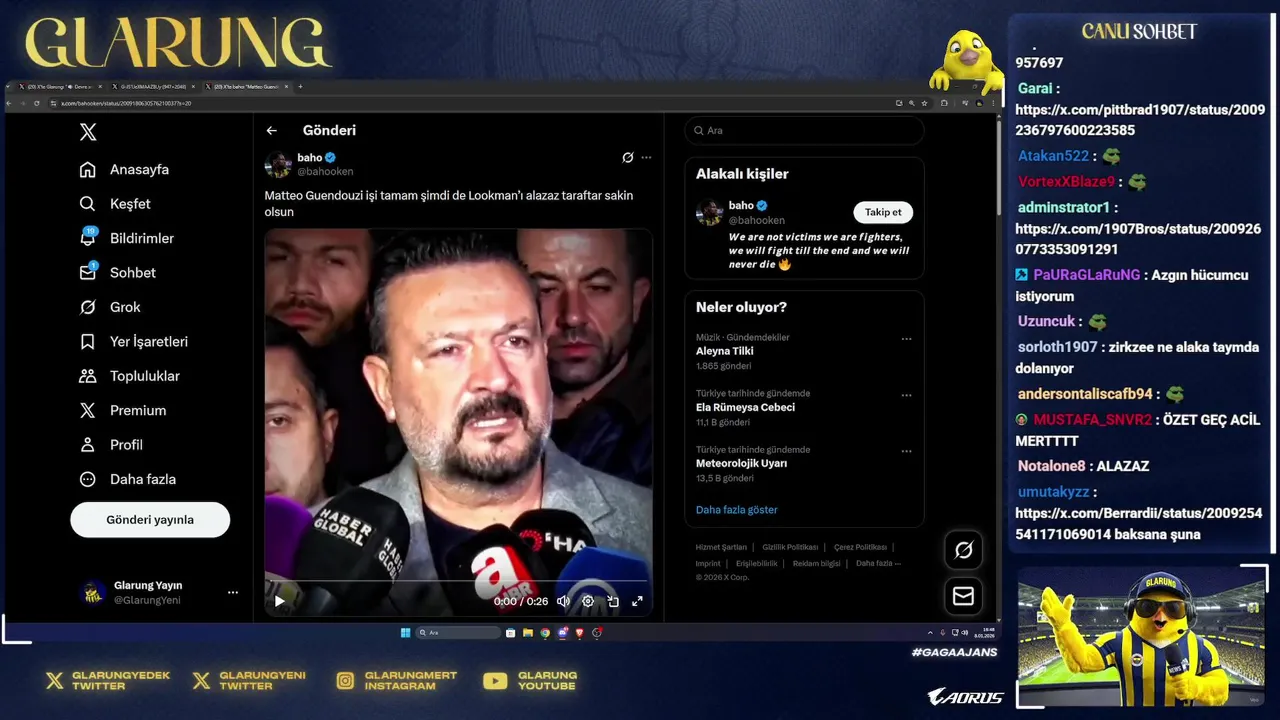The image size is (1280, 720).
Task: Click the browser address bar URL
Action: click(126, 103)
